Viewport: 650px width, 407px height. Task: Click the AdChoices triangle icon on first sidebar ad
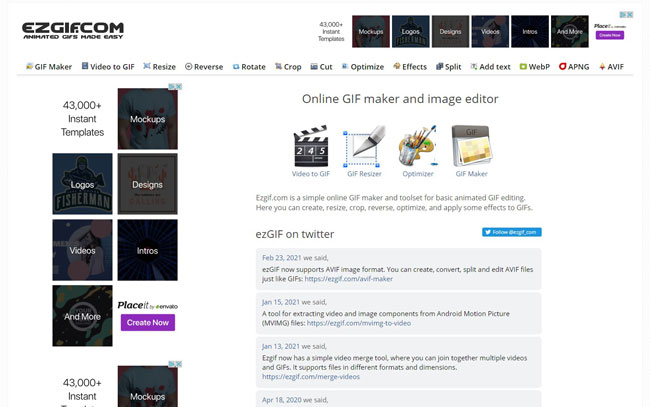tap(172, 87)
